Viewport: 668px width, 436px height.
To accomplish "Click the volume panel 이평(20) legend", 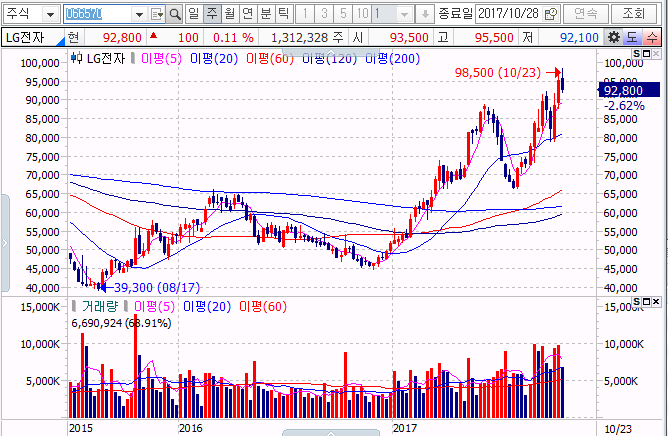I will (207, 306).
